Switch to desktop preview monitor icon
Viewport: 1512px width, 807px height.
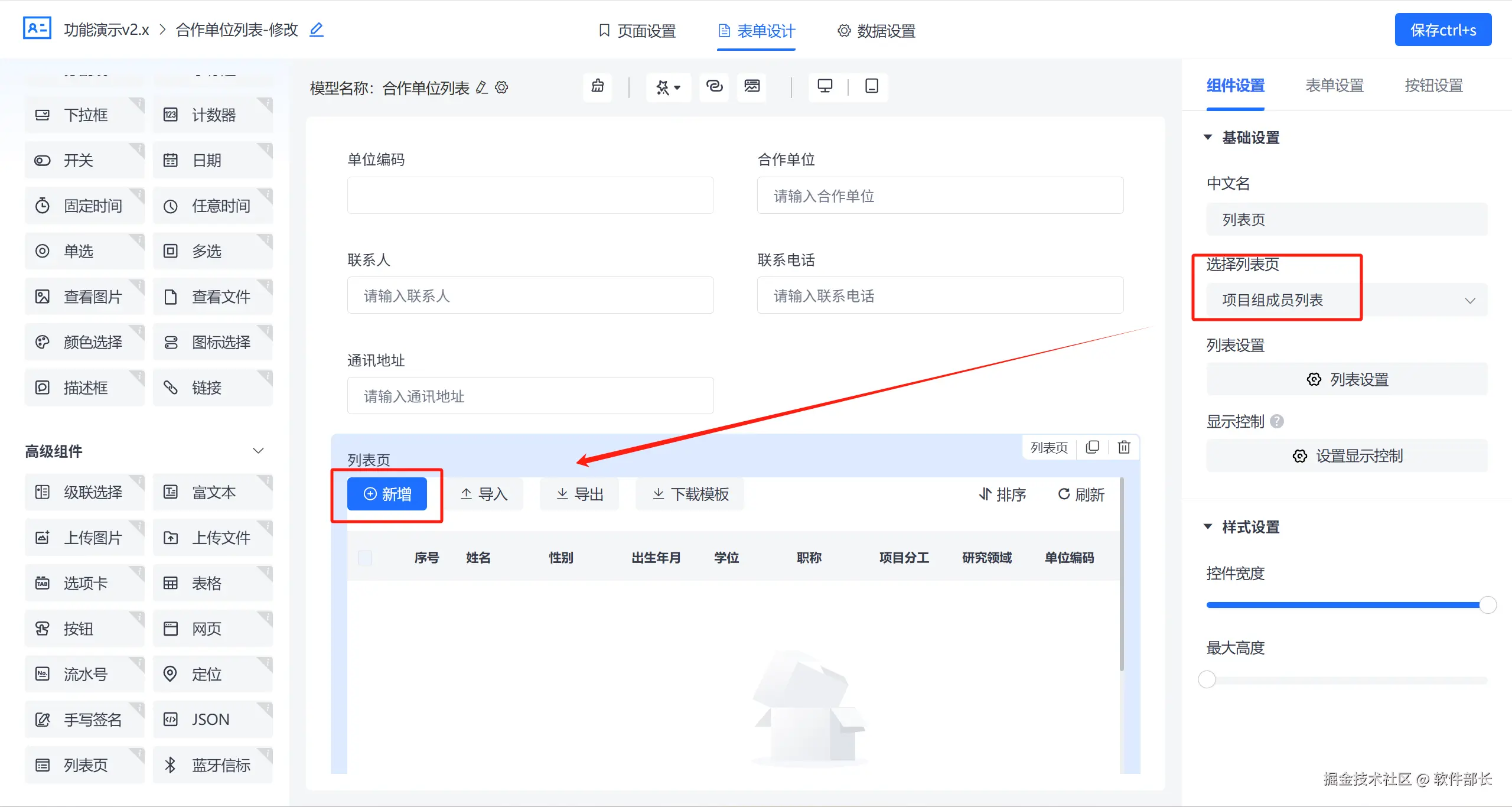825,86
